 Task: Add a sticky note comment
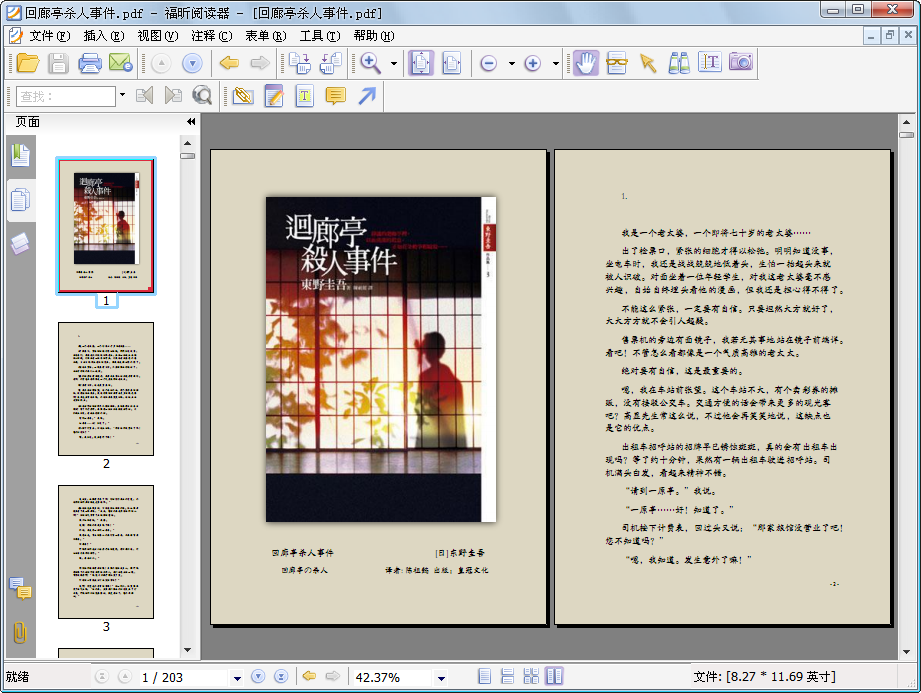click(335, 96)
